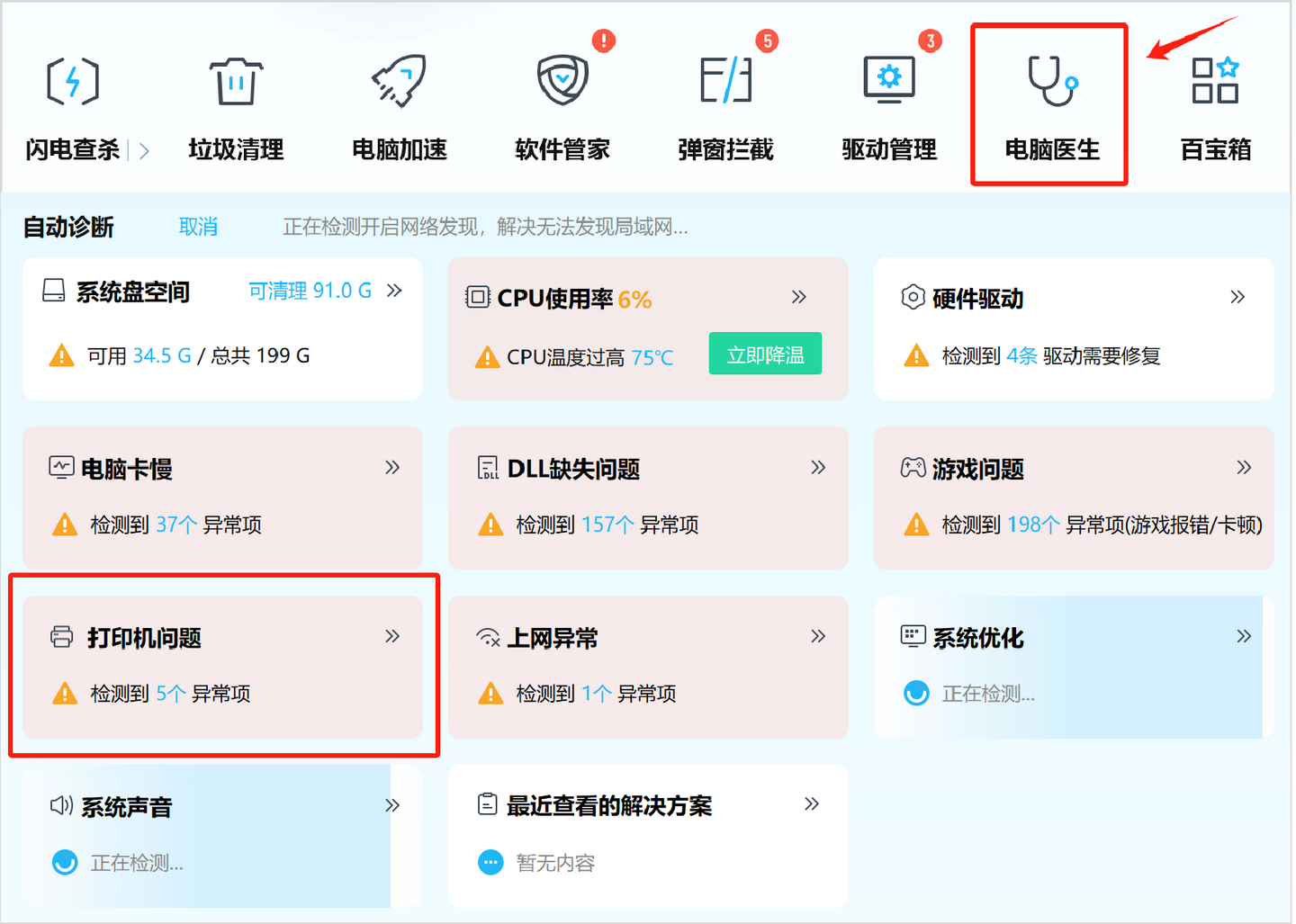
Task: Click 可清理 91.0 G link
Action: pos(310,291)
